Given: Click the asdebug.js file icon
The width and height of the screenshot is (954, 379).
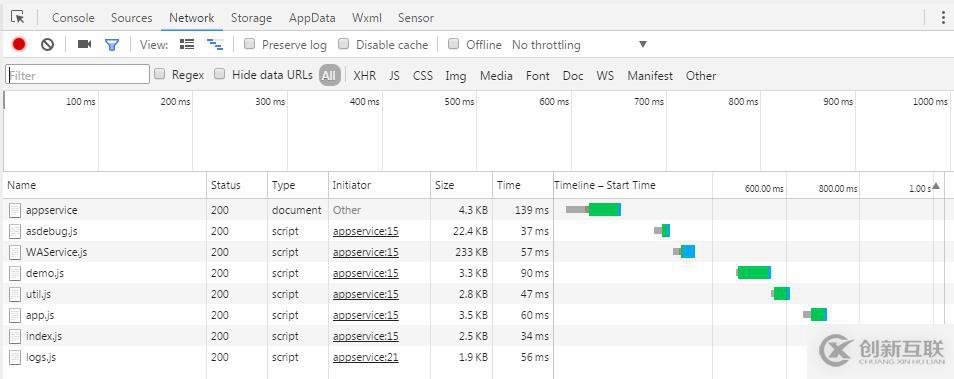Looking at the screenshot, I should pyautogui.click(x=15, y=231).
